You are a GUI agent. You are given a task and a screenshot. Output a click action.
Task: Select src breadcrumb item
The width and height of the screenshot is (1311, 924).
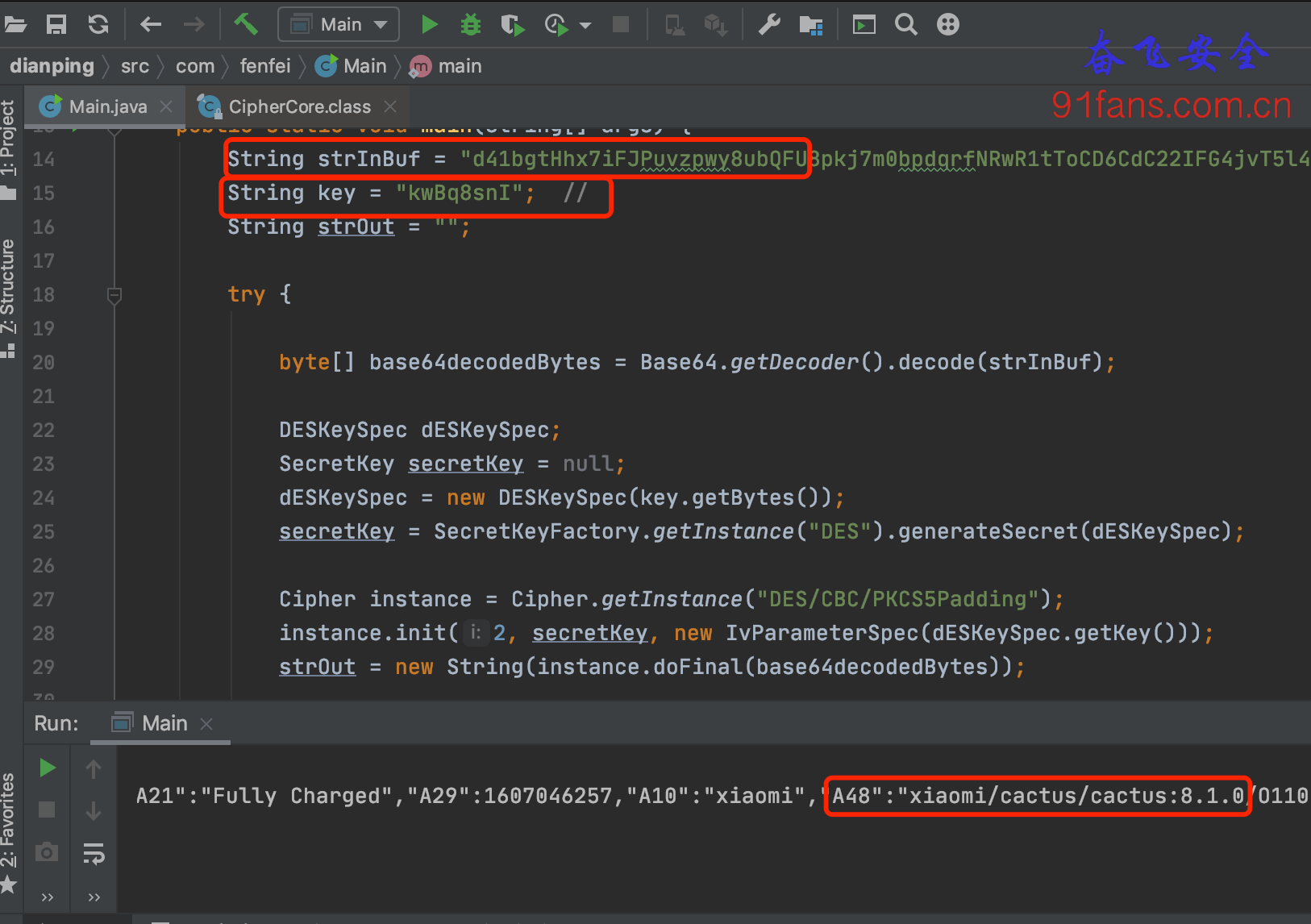(x=135, y=66)
